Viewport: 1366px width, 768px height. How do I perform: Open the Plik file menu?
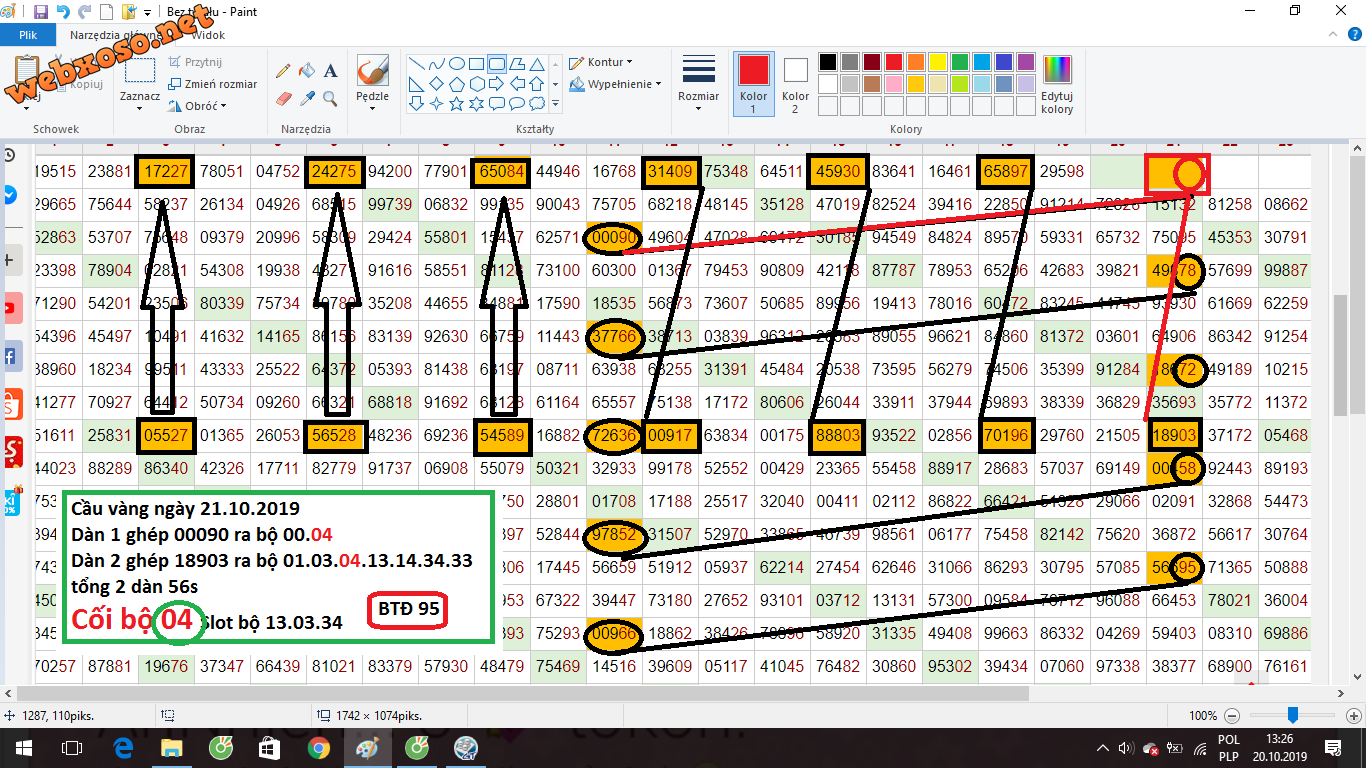pyautogui.click(x=27, y=35)
